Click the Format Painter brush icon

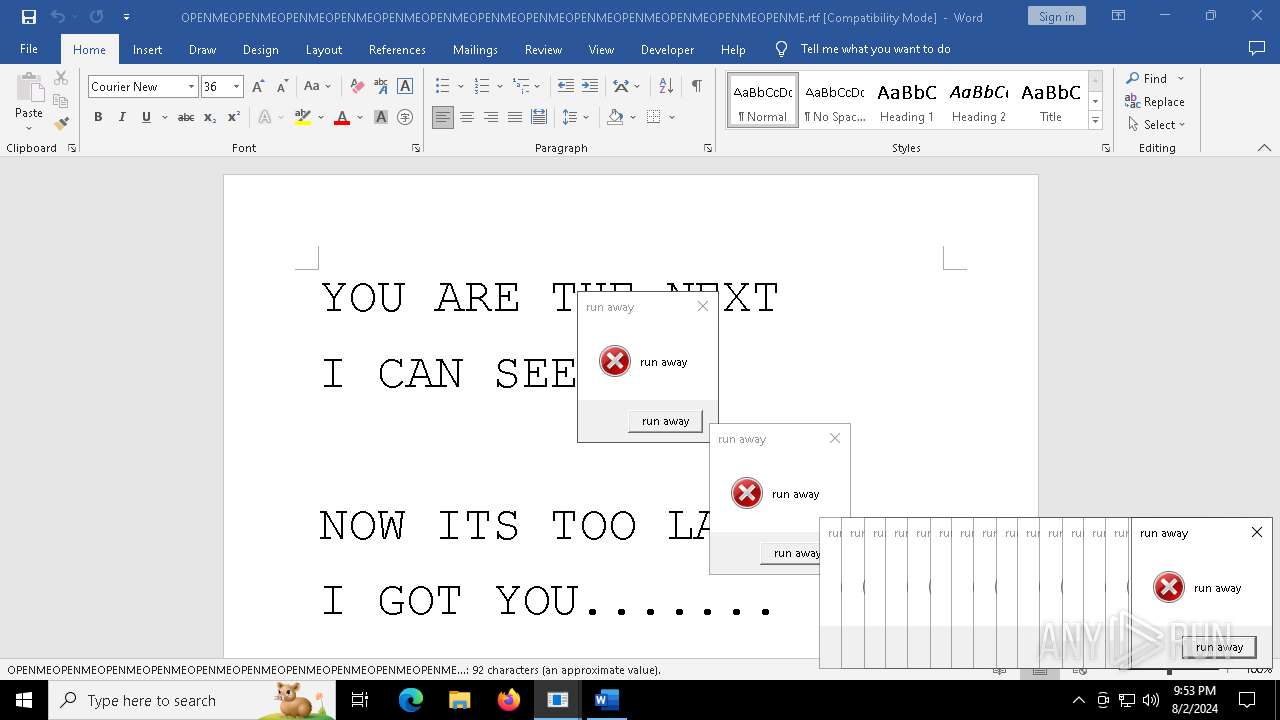click(x=61, y=124)
